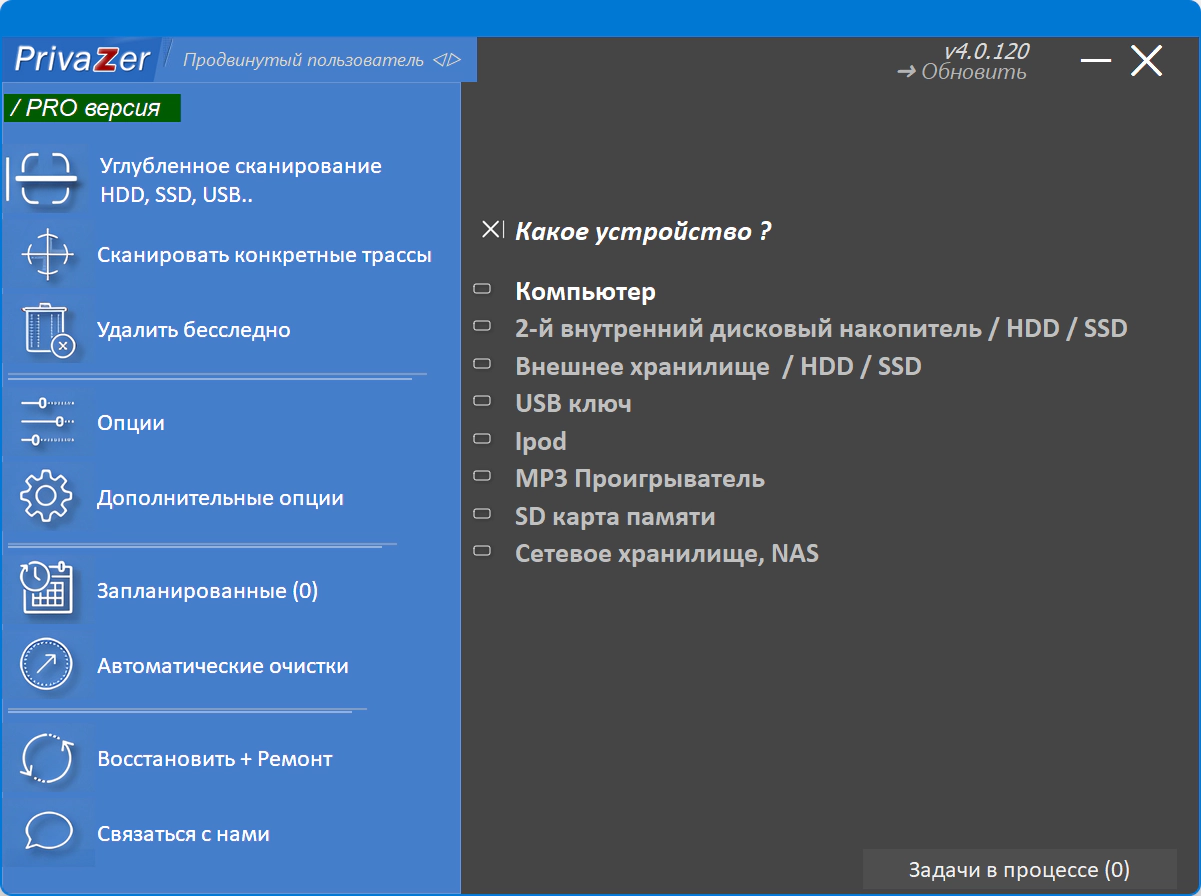Open the Задачи в процессе (0) button

click(x=1018, y=870)
